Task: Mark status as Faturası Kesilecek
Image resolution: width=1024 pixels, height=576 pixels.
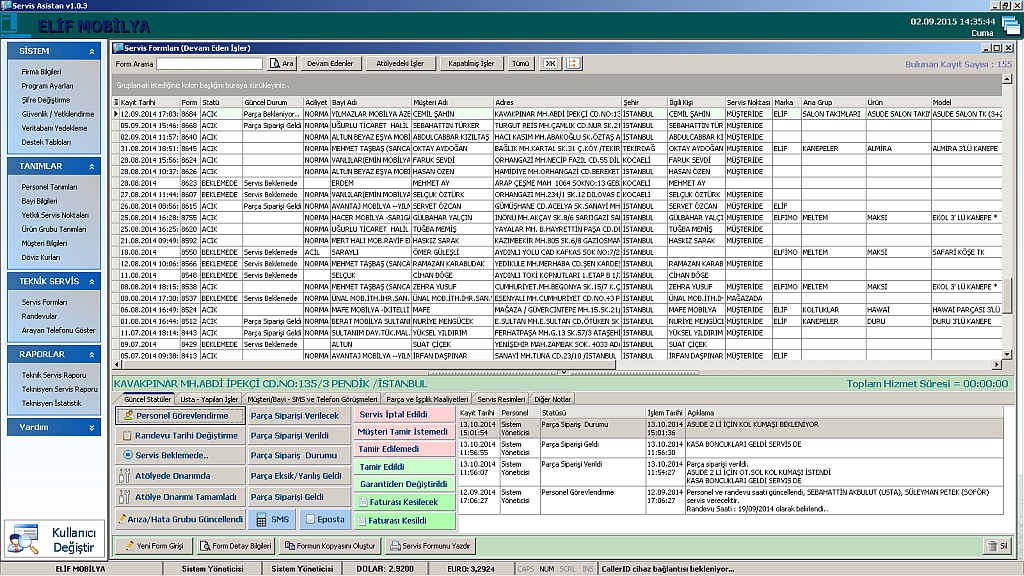Action: (x=405, y=502)
